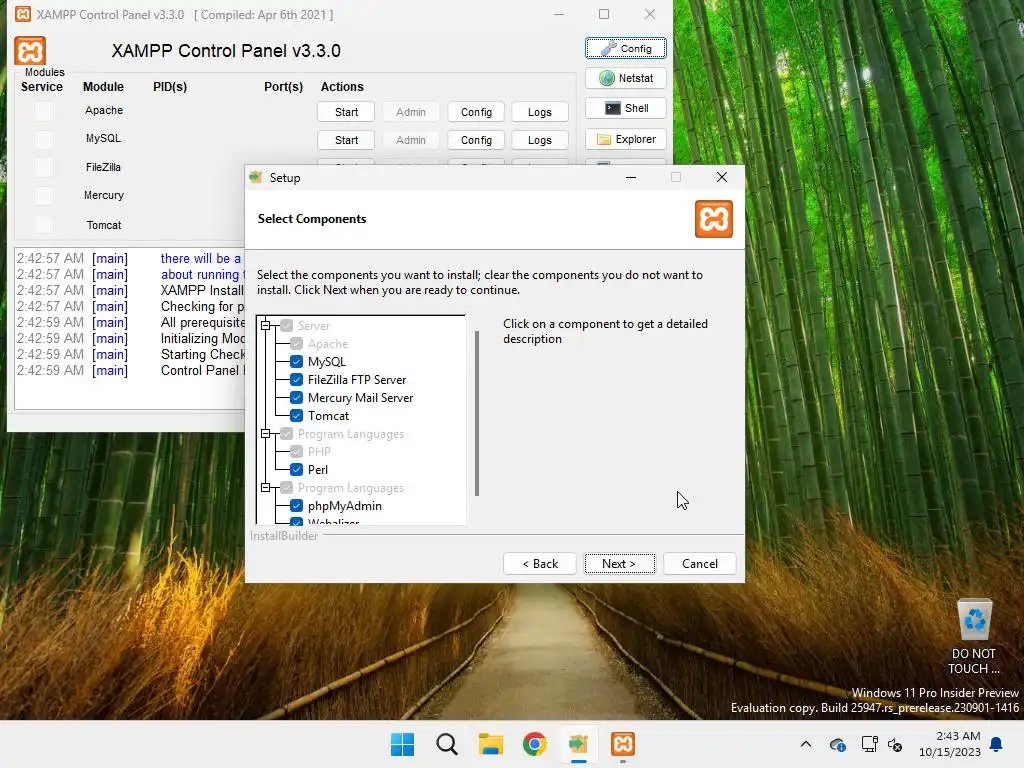
Task: Uncheck the FileZilla FTP Server component
Action: click(296, 379)
